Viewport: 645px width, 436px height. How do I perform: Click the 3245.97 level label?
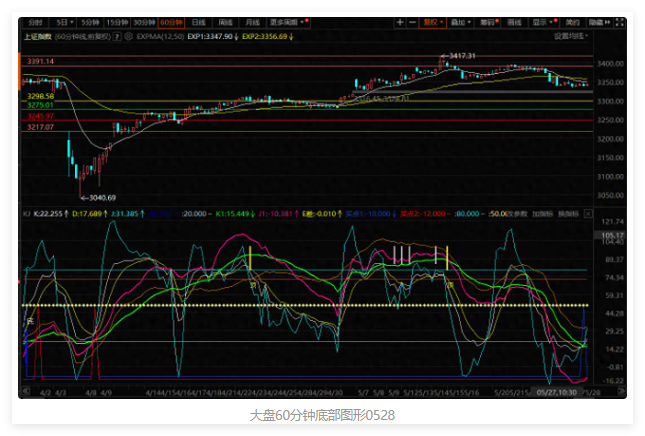pyautogui.click(x=40, y=116)
